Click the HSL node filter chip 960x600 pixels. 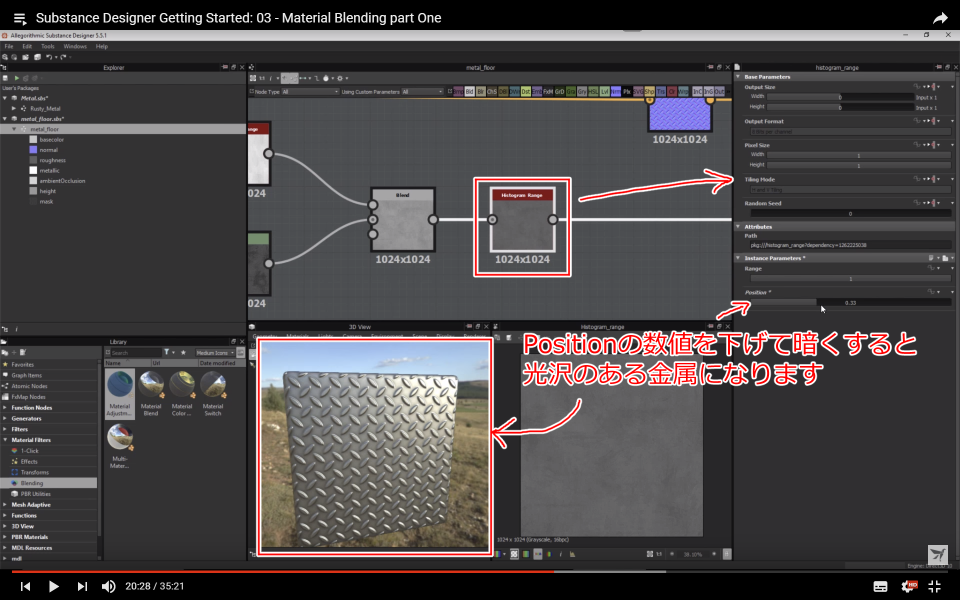point(593,92)
